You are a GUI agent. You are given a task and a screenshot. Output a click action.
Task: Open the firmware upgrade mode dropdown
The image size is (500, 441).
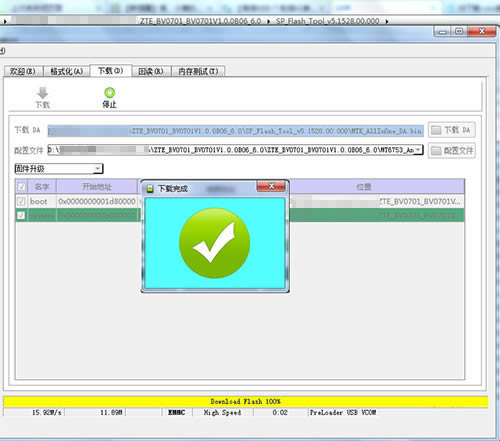click(59, 169)
